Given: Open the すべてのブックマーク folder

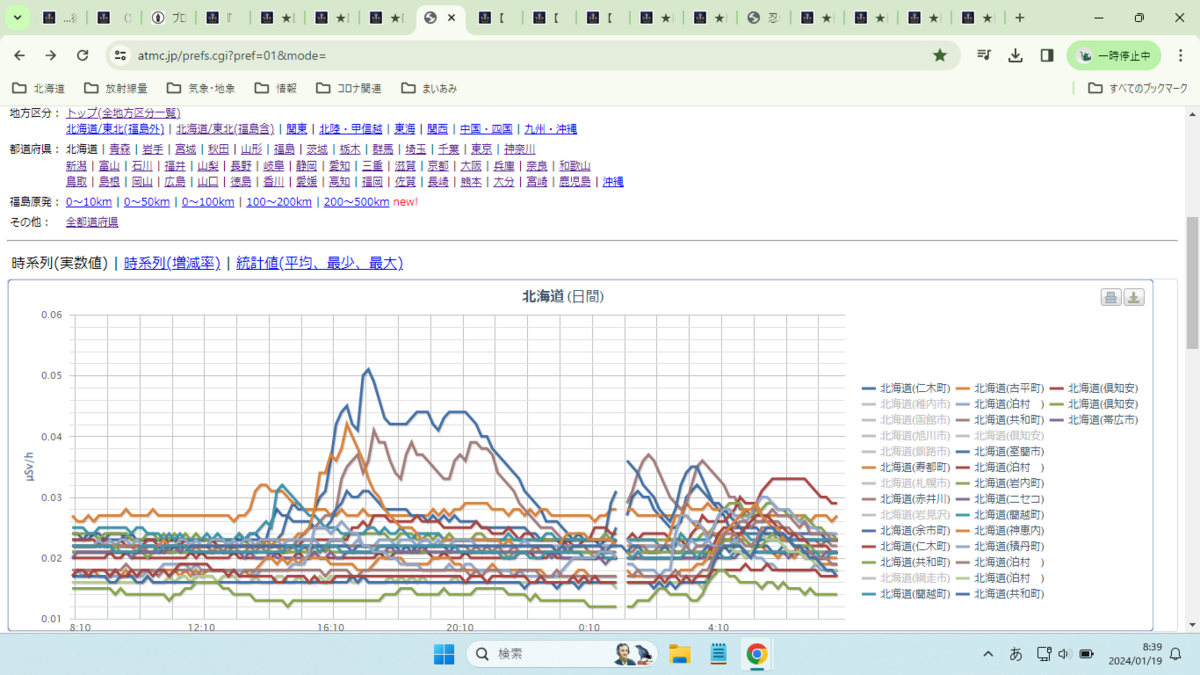Looking at the screenshot, I should pyautogui.click(x=1138, y=88).
